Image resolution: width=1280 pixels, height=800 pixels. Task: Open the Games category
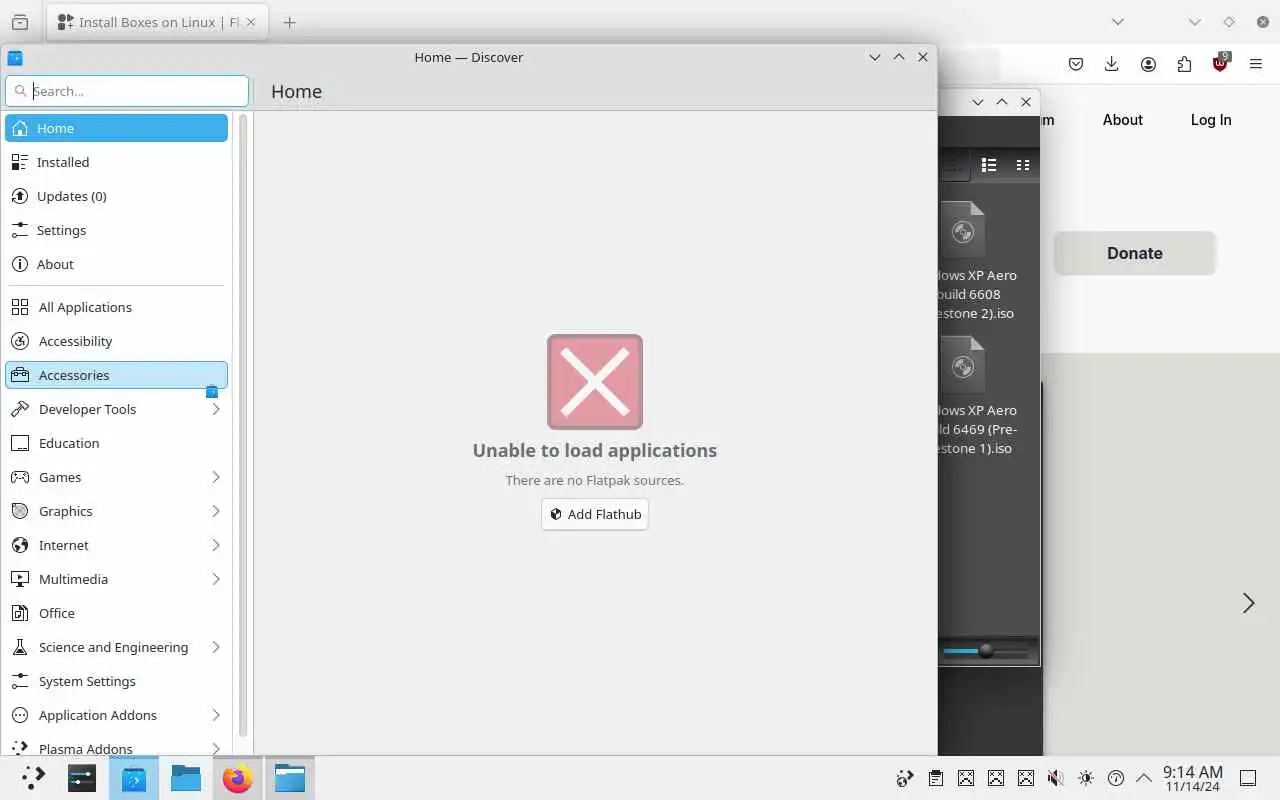point(116,477)
